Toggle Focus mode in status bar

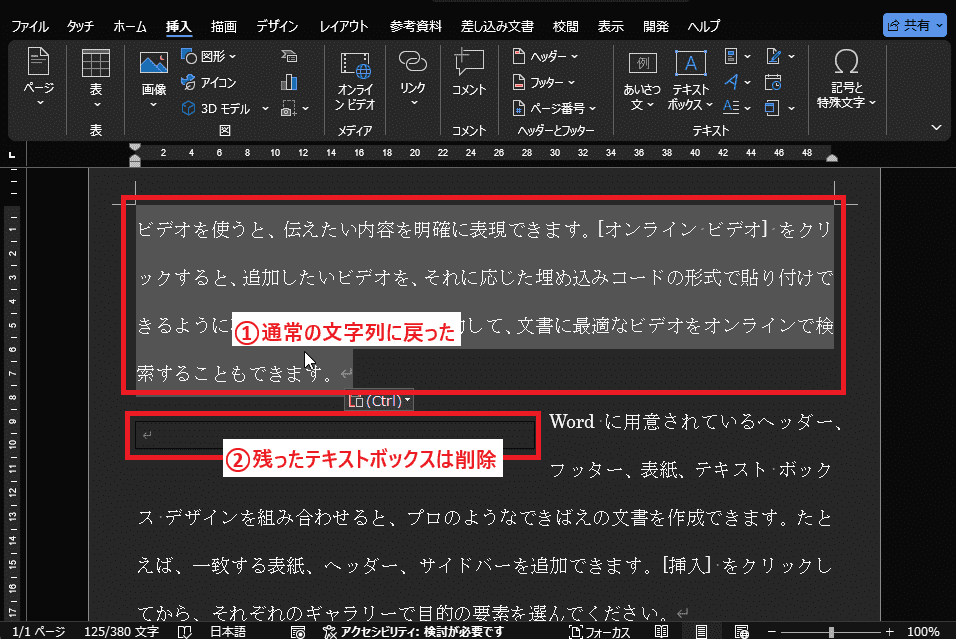click(x=598, y=631)
